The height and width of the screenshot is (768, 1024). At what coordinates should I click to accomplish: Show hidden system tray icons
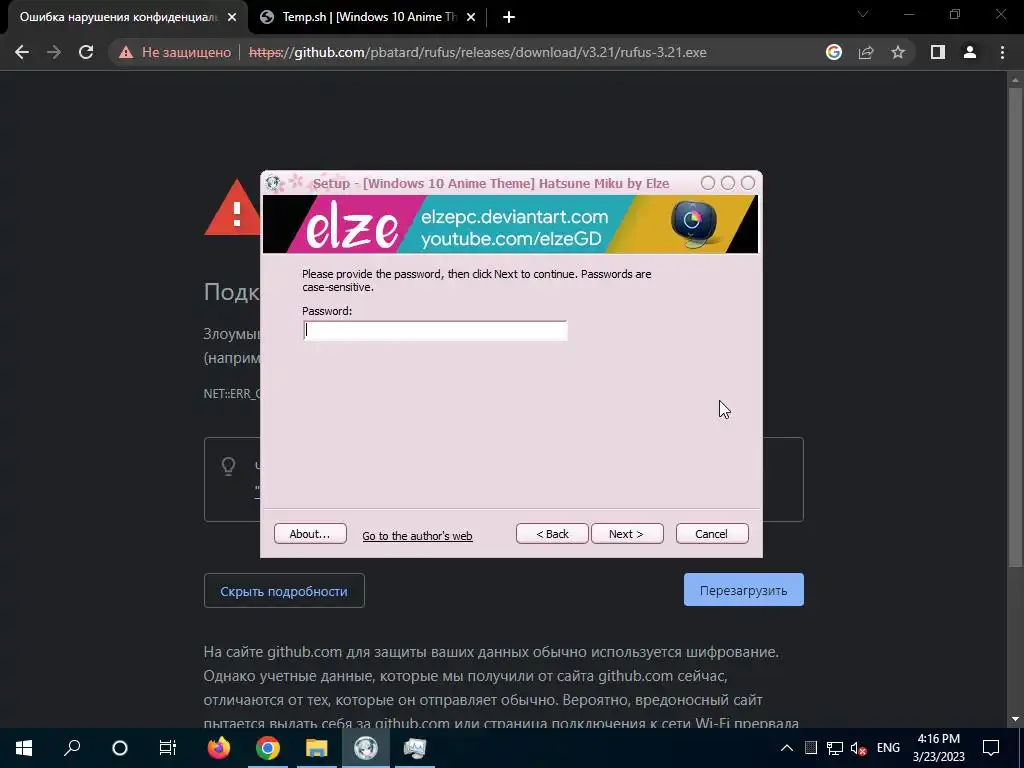click(787, 748)
